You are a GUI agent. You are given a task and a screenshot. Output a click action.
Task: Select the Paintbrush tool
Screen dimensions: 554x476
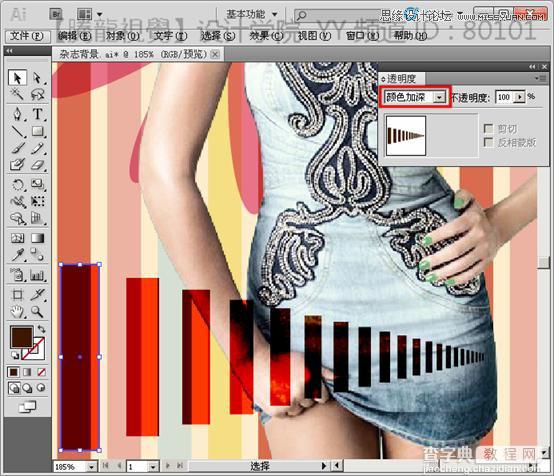point(17,148)
